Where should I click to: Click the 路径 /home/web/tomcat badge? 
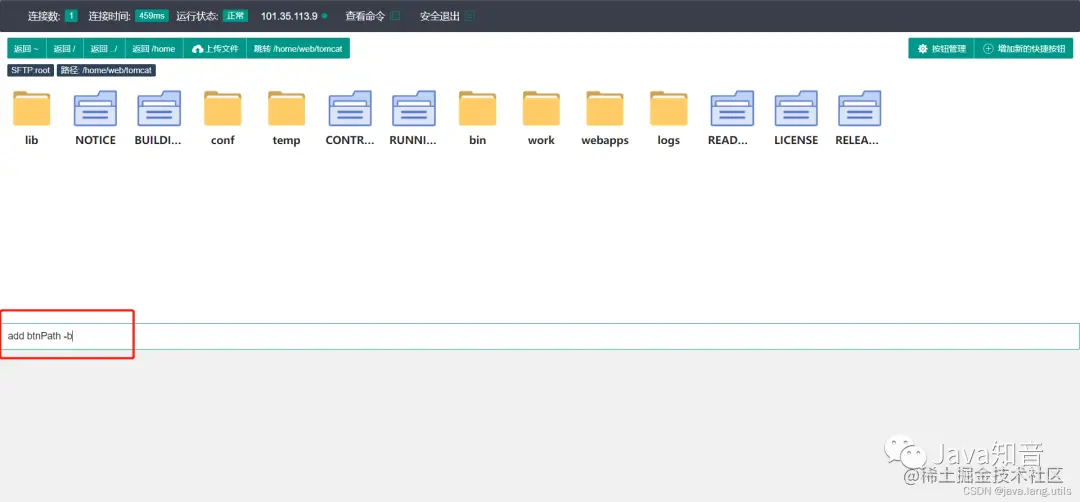pos(106,70)
